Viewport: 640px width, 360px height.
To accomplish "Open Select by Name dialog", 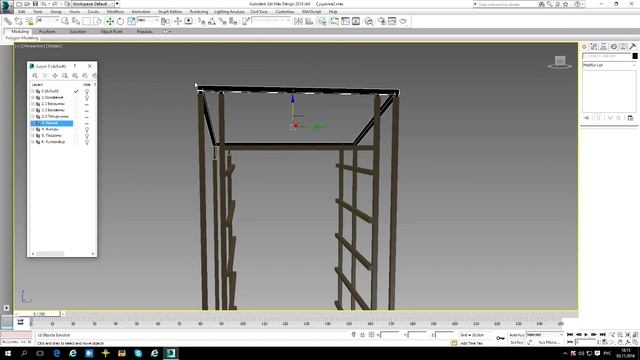I will click(x=76, y=21).
